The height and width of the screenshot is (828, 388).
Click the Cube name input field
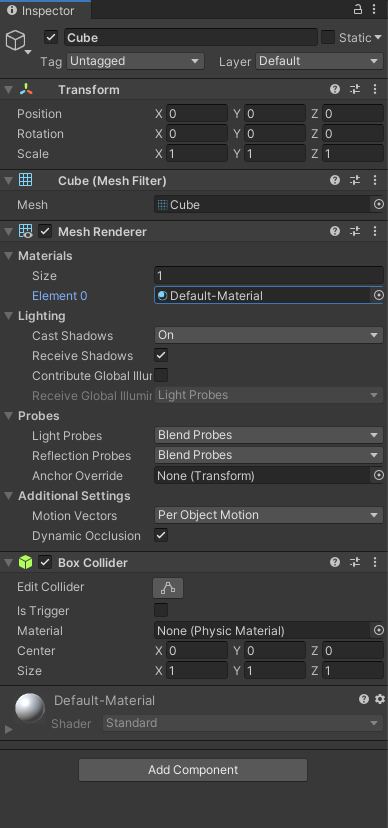(191, 37)
